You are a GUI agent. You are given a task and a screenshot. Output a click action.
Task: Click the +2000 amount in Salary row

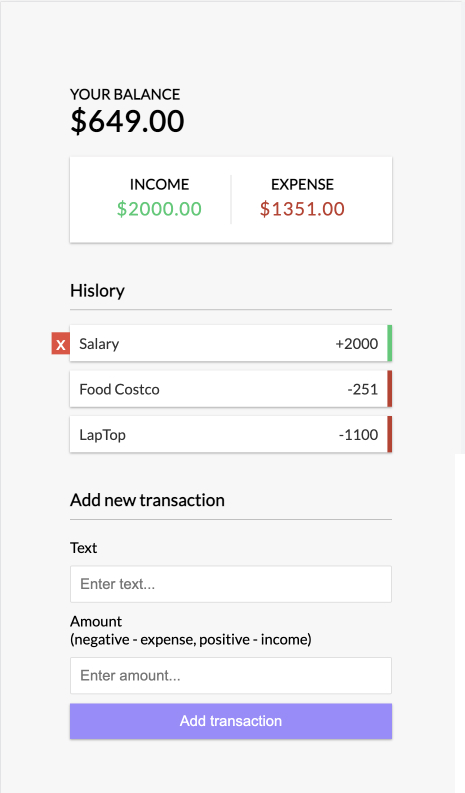point(356,344)
